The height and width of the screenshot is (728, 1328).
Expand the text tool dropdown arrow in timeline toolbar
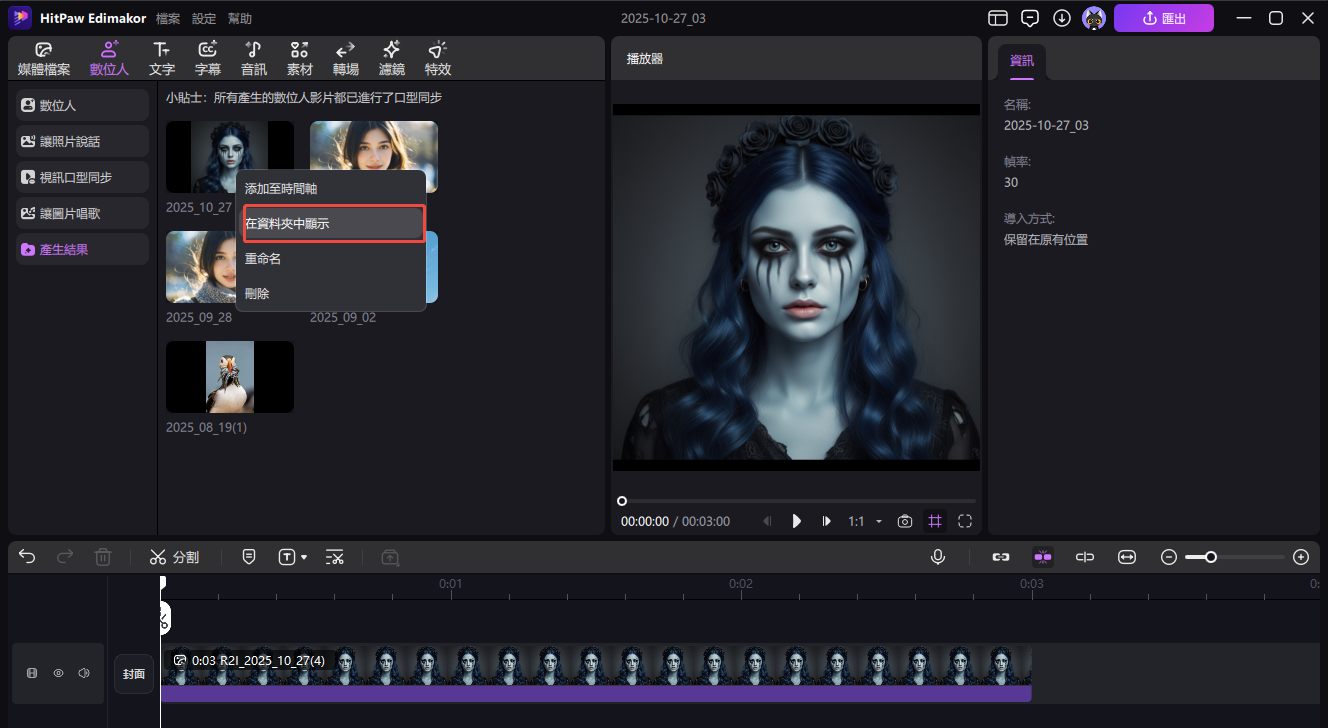click(x=304, y=557)
